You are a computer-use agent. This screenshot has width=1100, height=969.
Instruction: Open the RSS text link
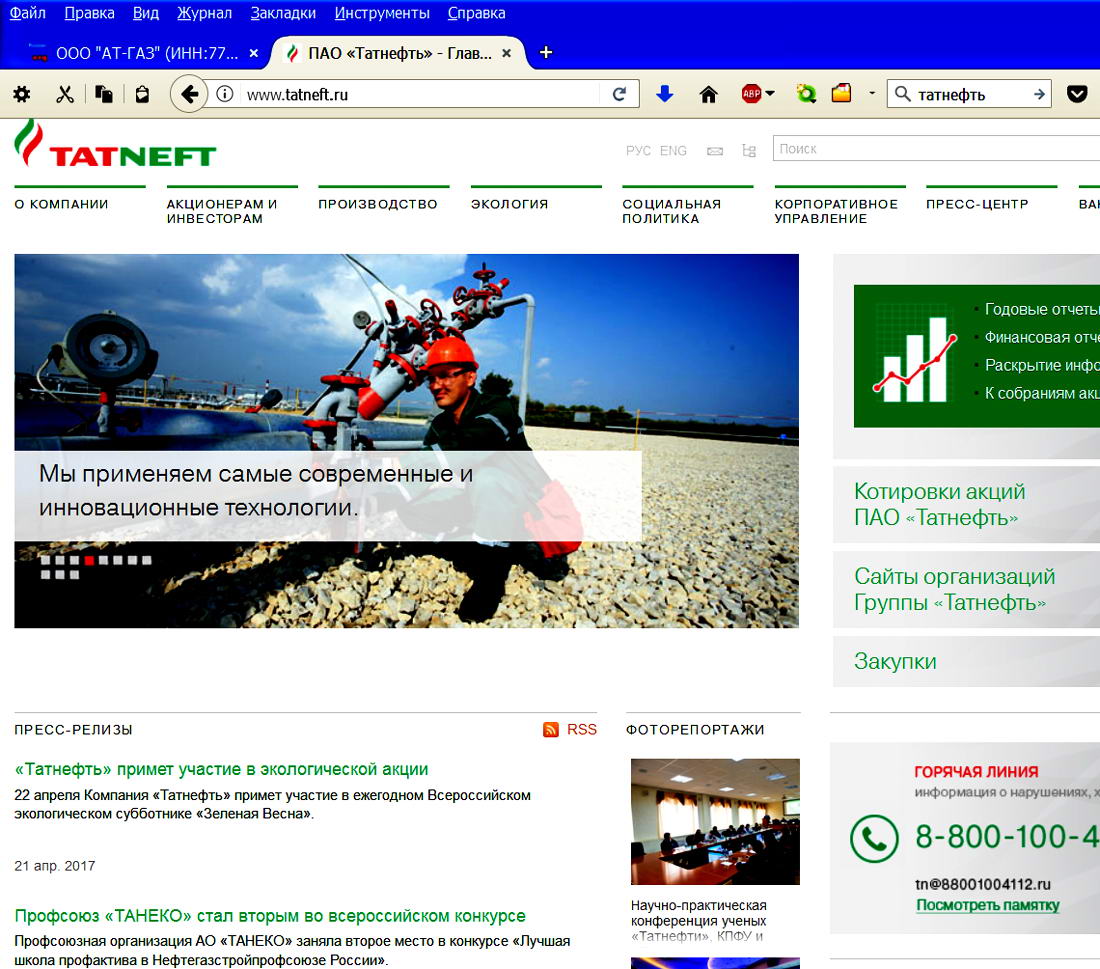point(582,730)
